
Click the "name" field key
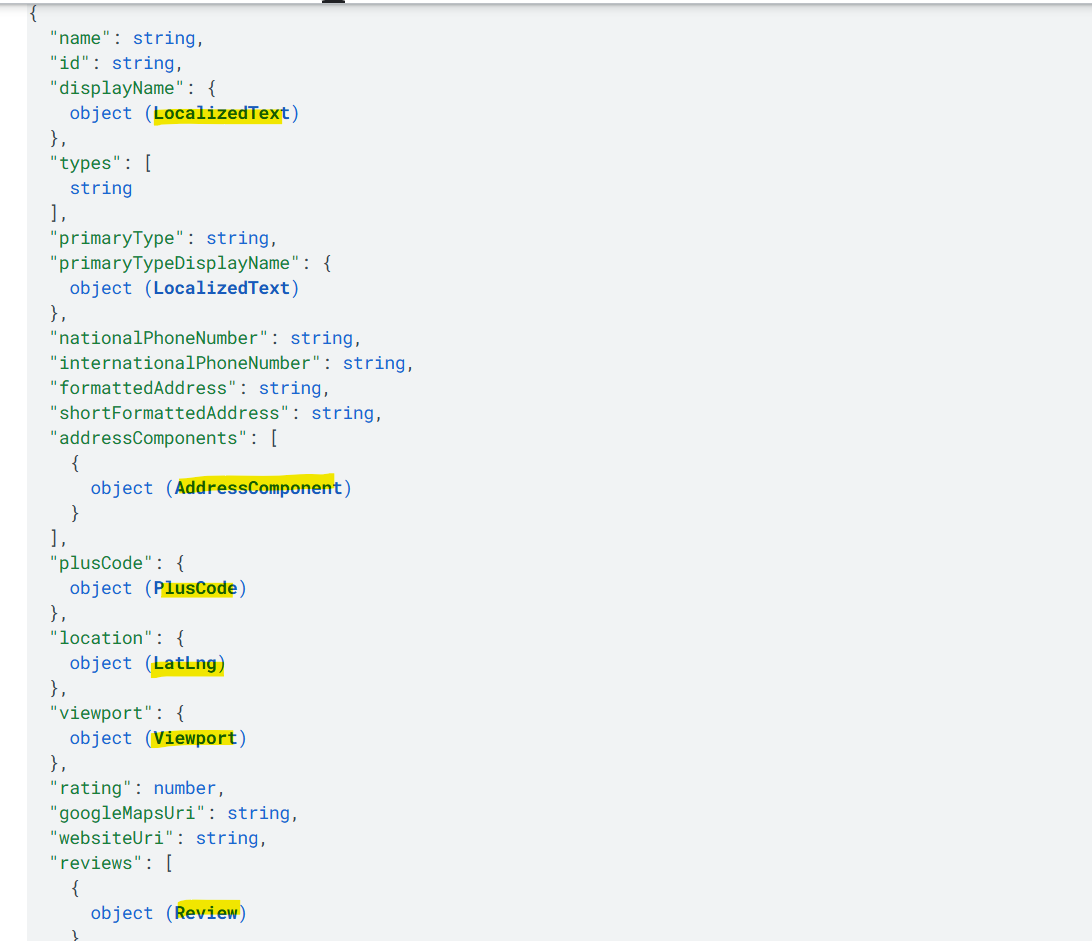[80, 38]
